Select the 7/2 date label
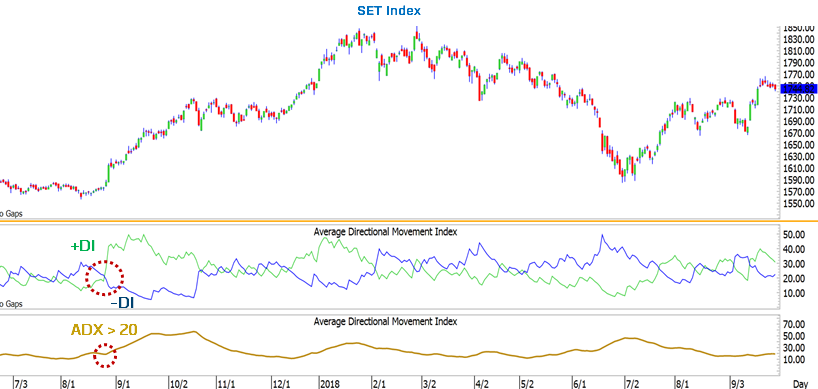 point(632,384)
